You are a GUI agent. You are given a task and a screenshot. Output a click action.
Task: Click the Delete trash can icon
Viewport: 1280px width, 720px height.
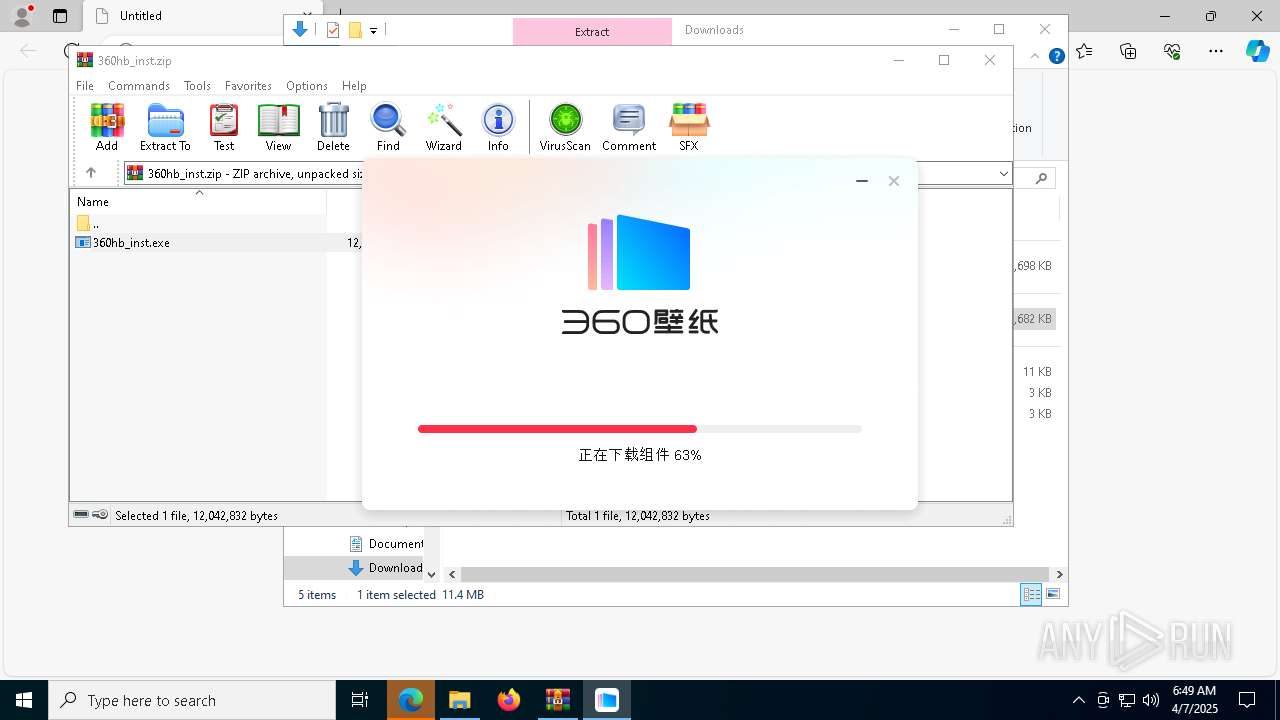tap(333, 127)
